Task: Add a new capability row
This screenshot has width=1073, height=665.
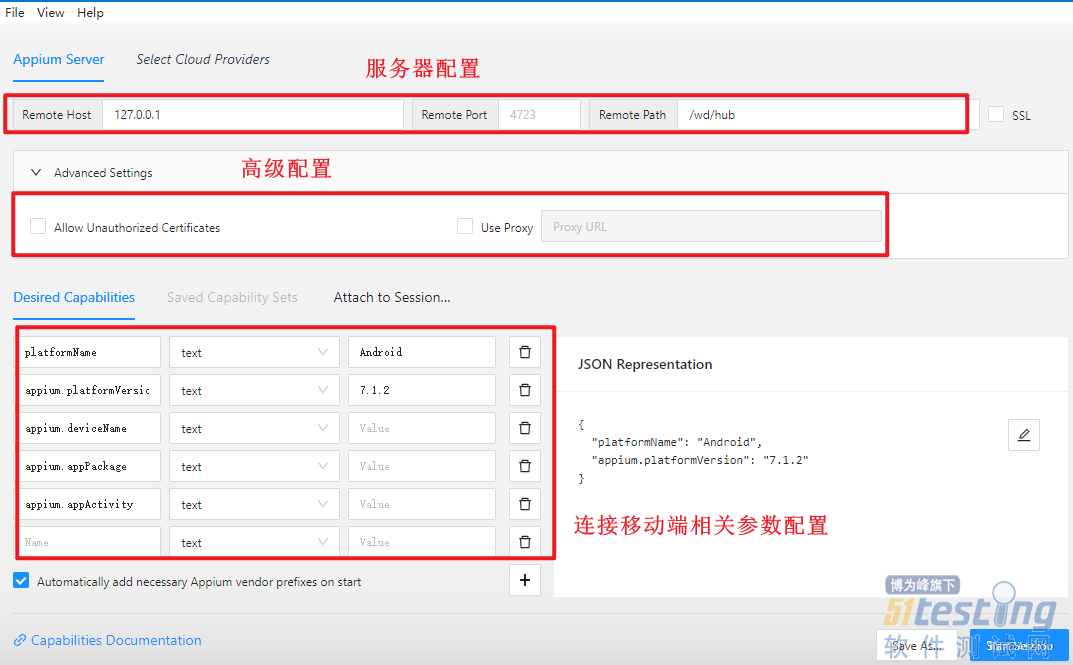Action: click(524, 579)
